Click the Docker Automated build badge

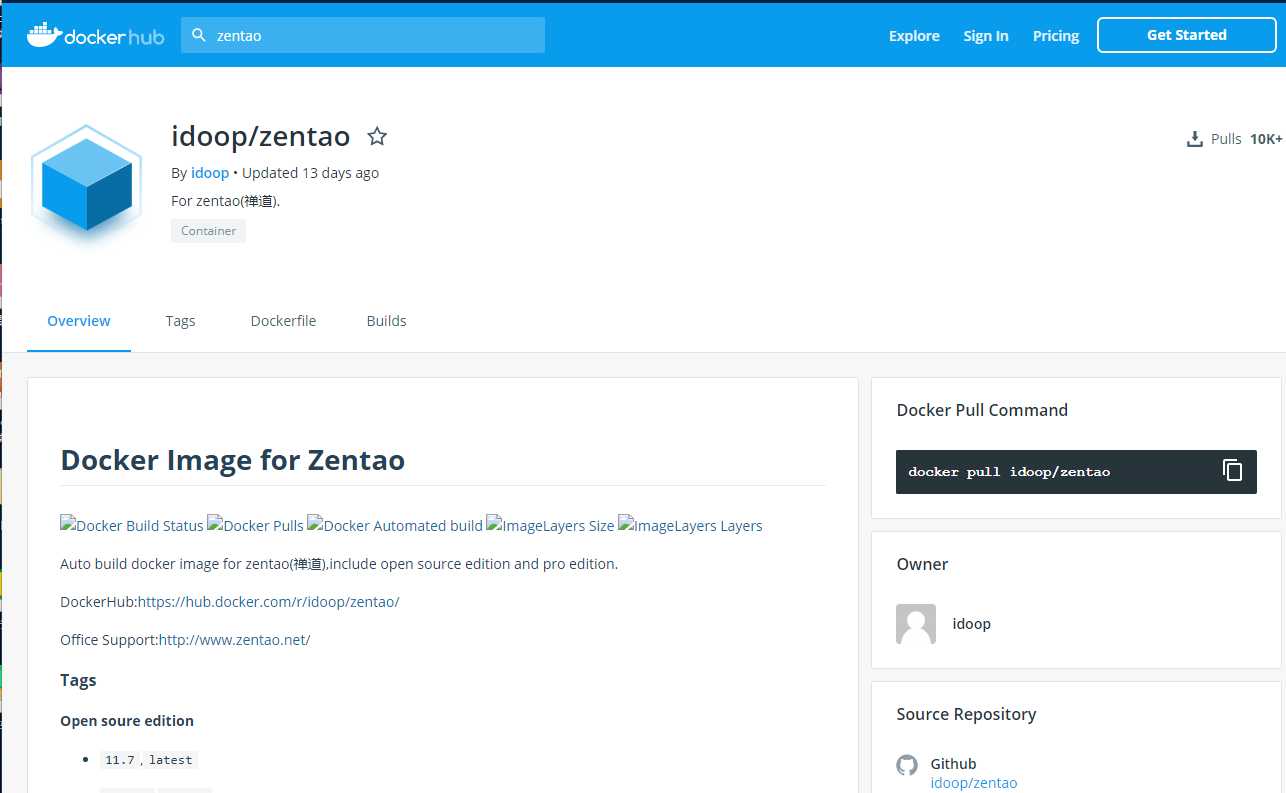pyautogui.click(x=395, y=525)
